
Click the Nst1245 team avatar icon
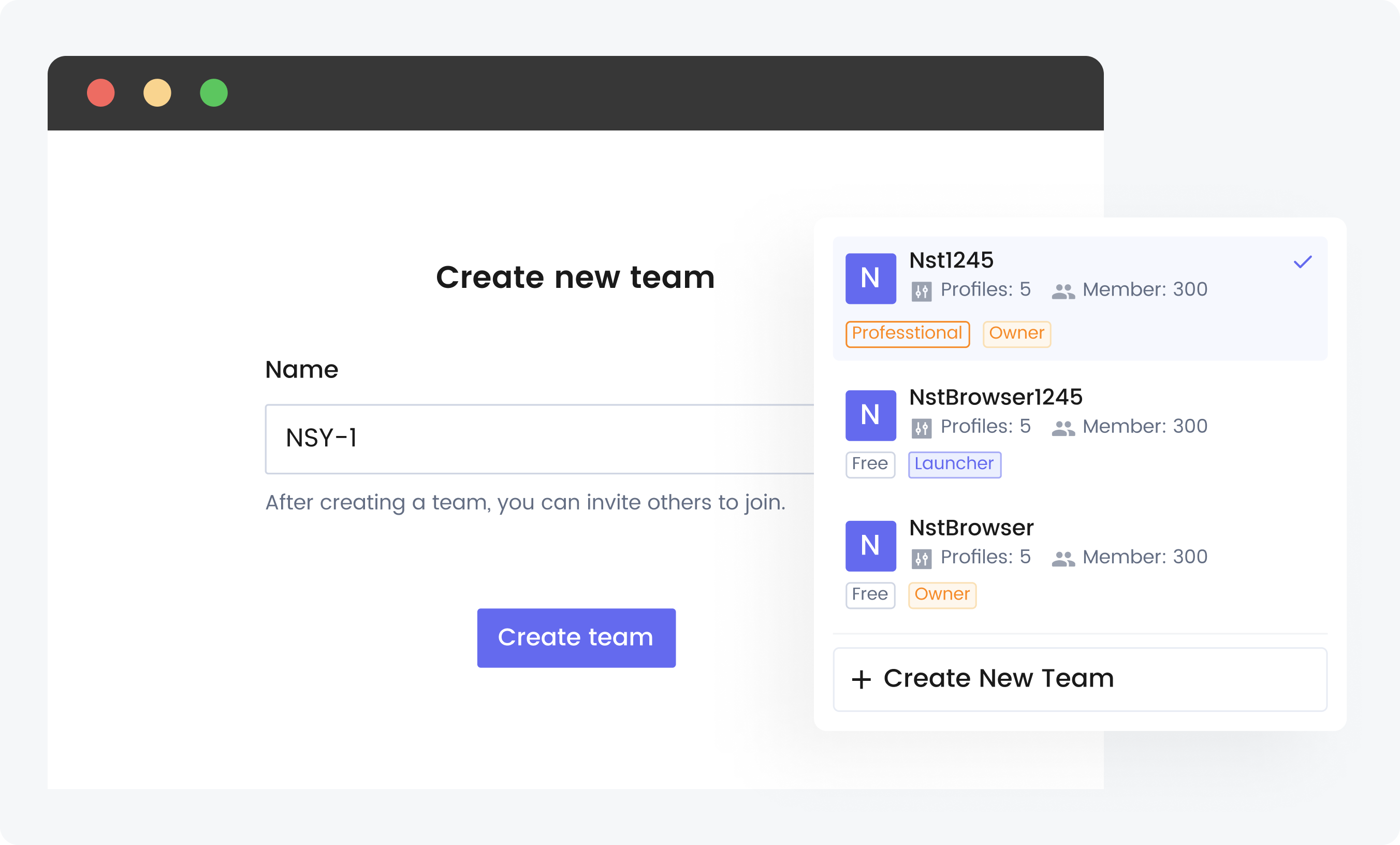(x=870, y=278)
